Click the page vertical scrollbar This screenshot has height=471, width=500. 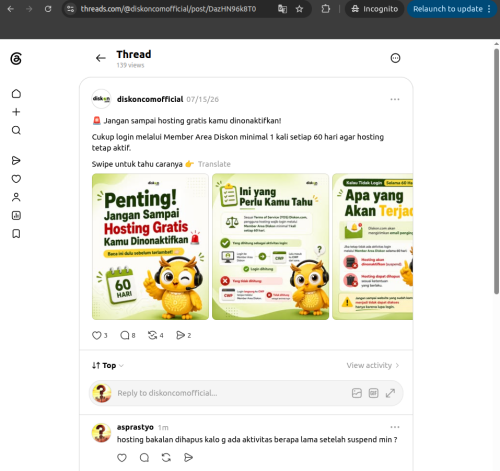point(496,171)
